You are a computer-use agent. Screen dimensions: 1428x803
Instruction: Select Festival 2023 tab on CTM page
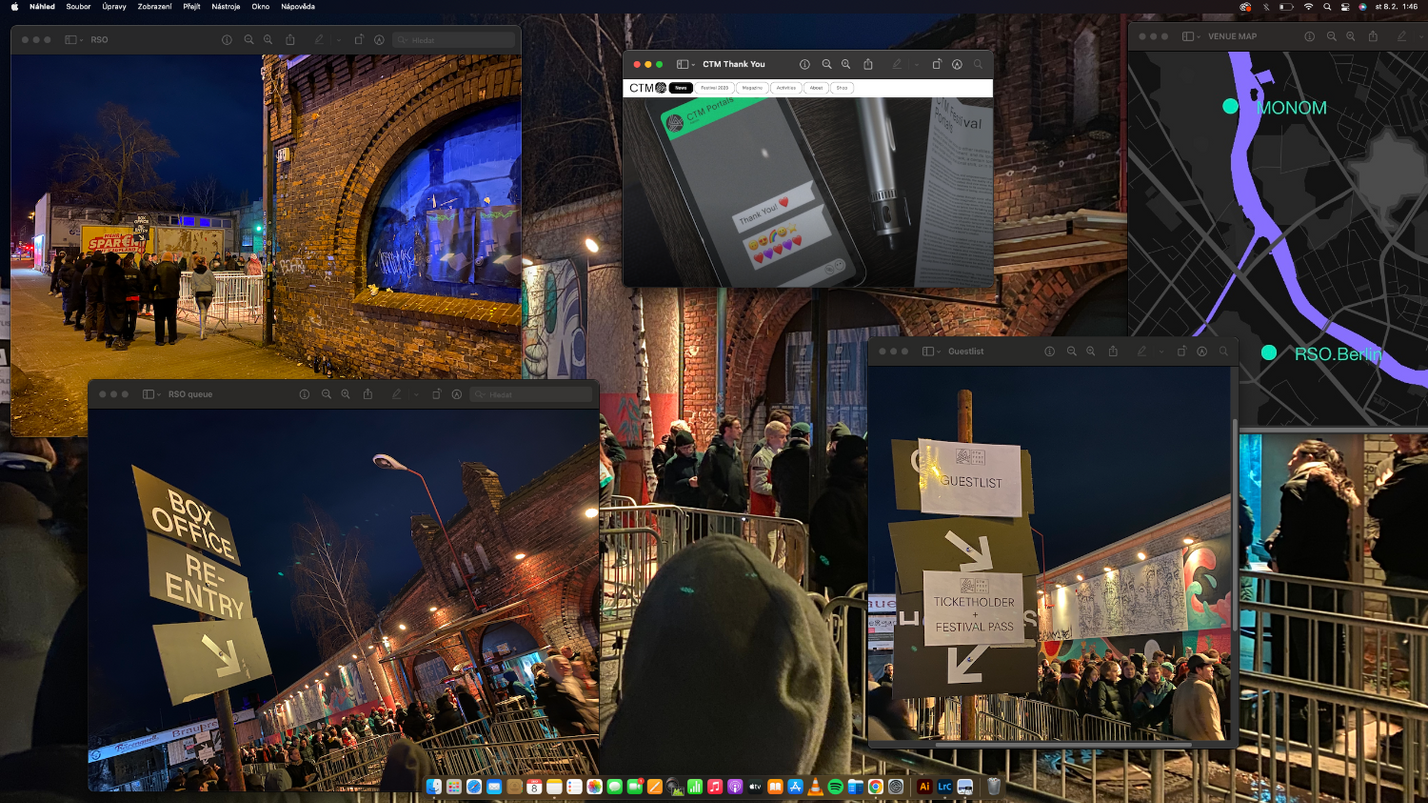coord(715,88)
